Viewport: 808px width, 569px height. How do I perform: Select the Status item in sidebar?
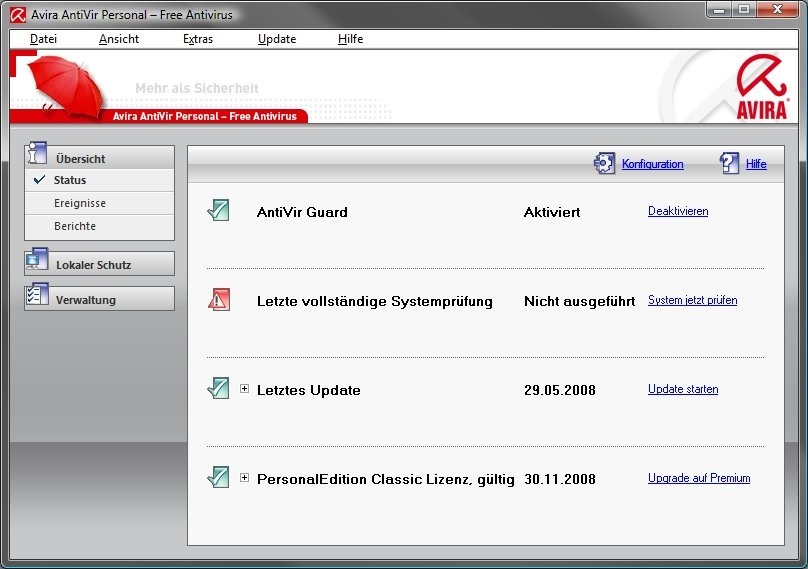99,180
